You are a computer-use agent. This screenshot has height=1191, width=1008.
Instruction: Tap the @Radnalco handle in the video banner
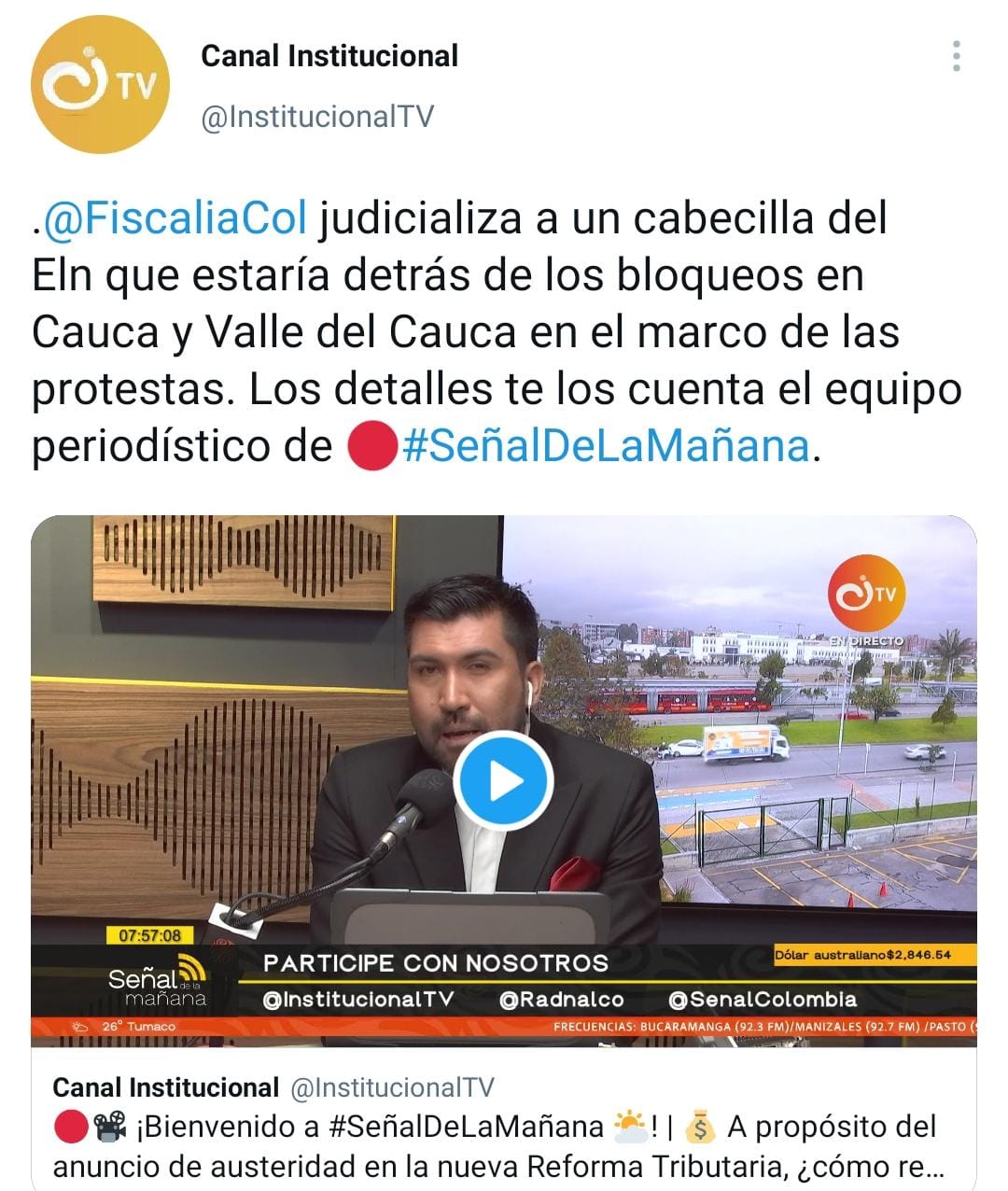tap(562, 1000)
